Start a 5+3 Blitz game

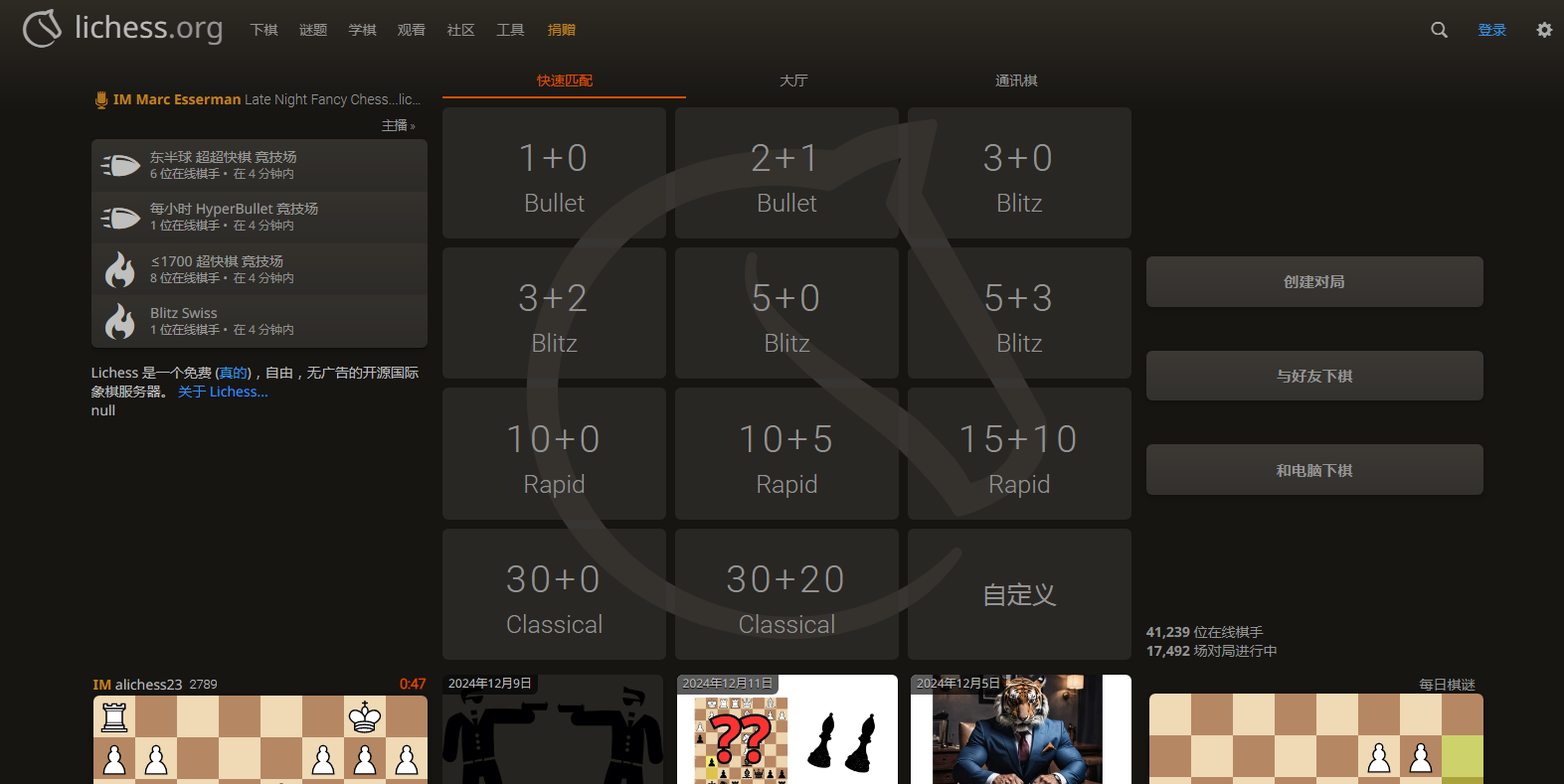(x=1019, y=313)
